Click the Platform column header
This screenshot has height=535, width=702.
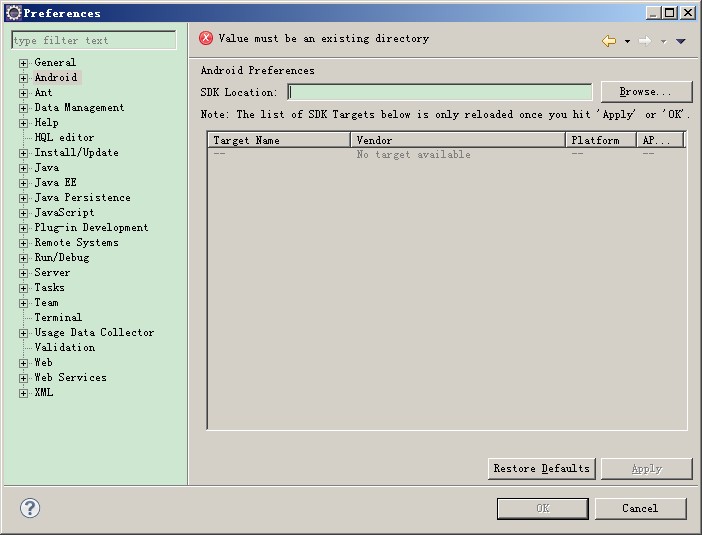click(601, 140)
